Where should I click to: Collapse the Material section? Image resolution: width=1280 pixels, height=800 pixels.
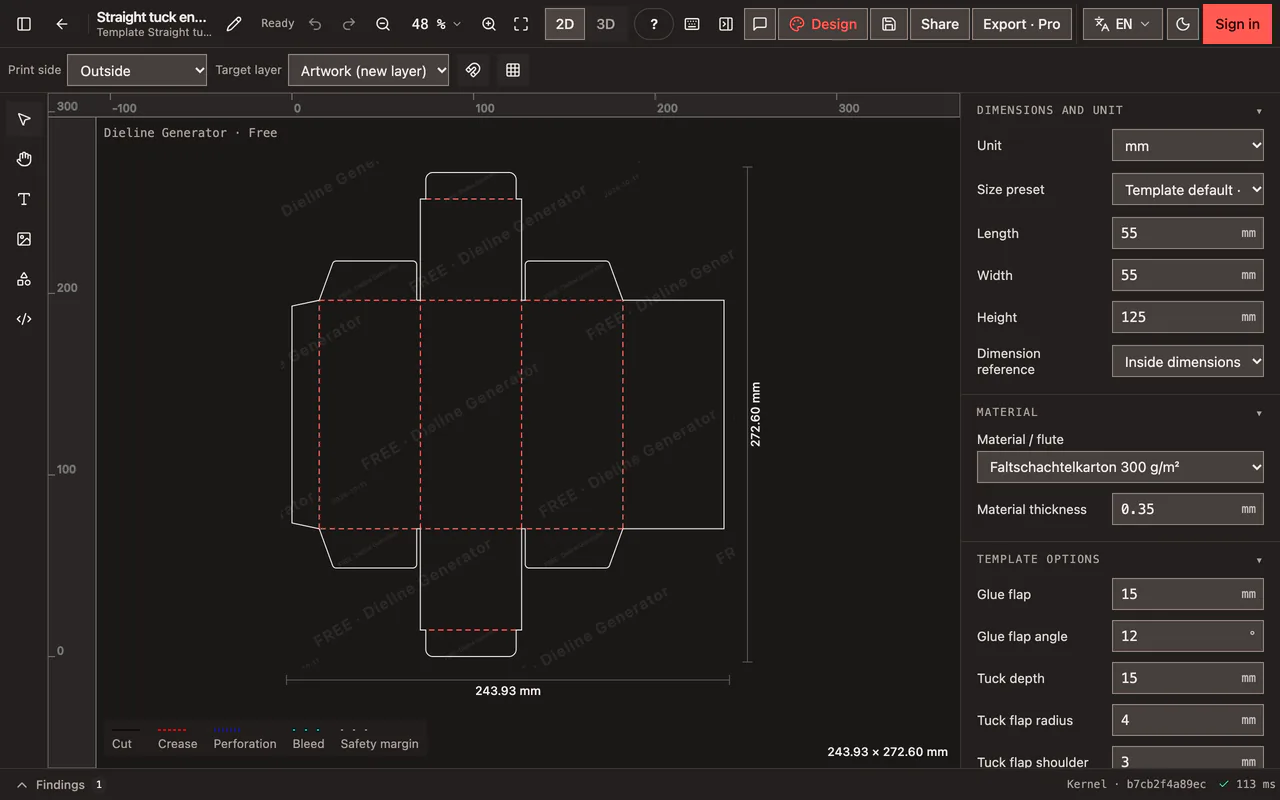point(1120,412)
